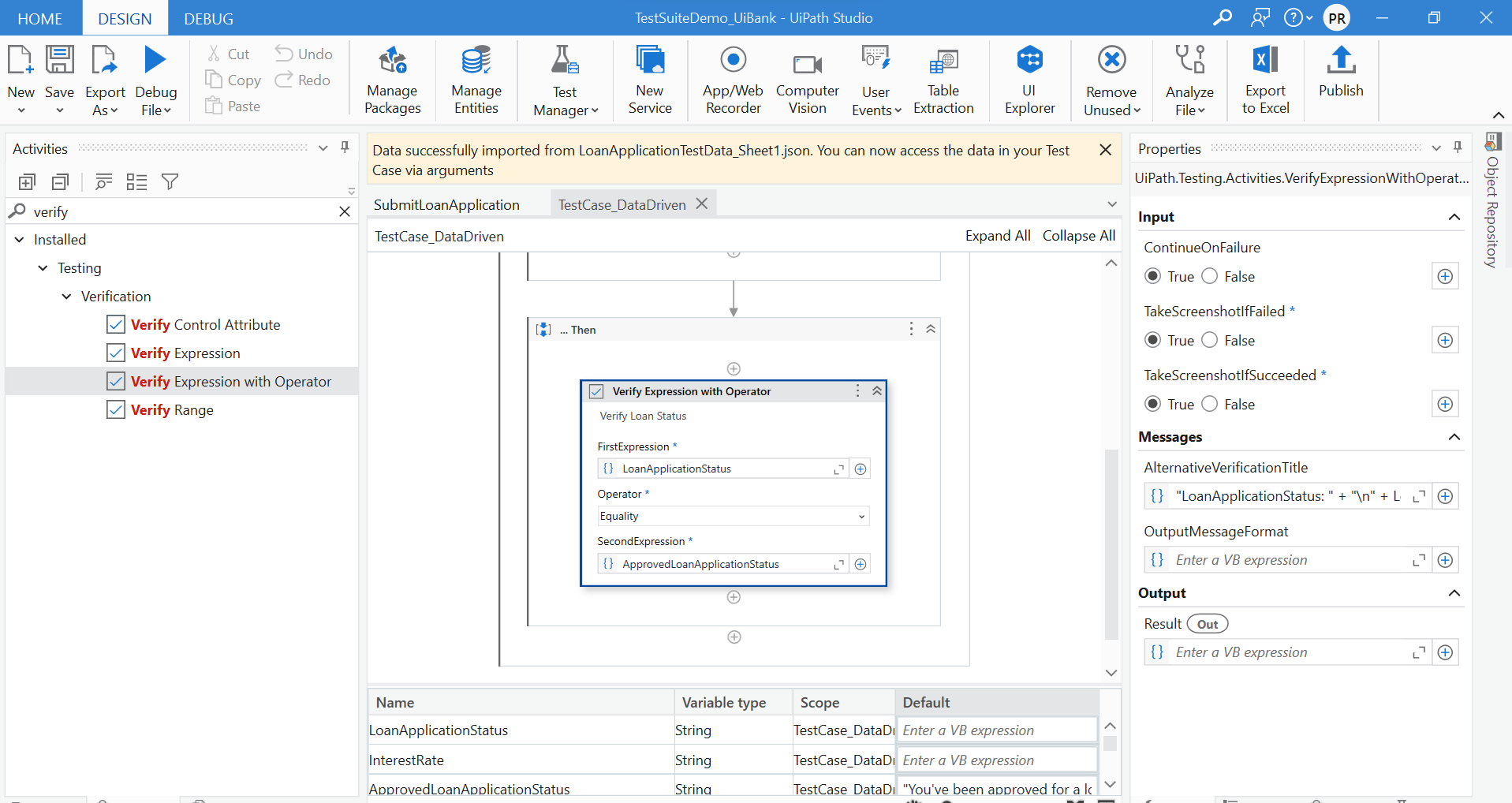This screenshot has height=803, width=1512.
Task: Open the help menu in title bar
Action: 1297,17
